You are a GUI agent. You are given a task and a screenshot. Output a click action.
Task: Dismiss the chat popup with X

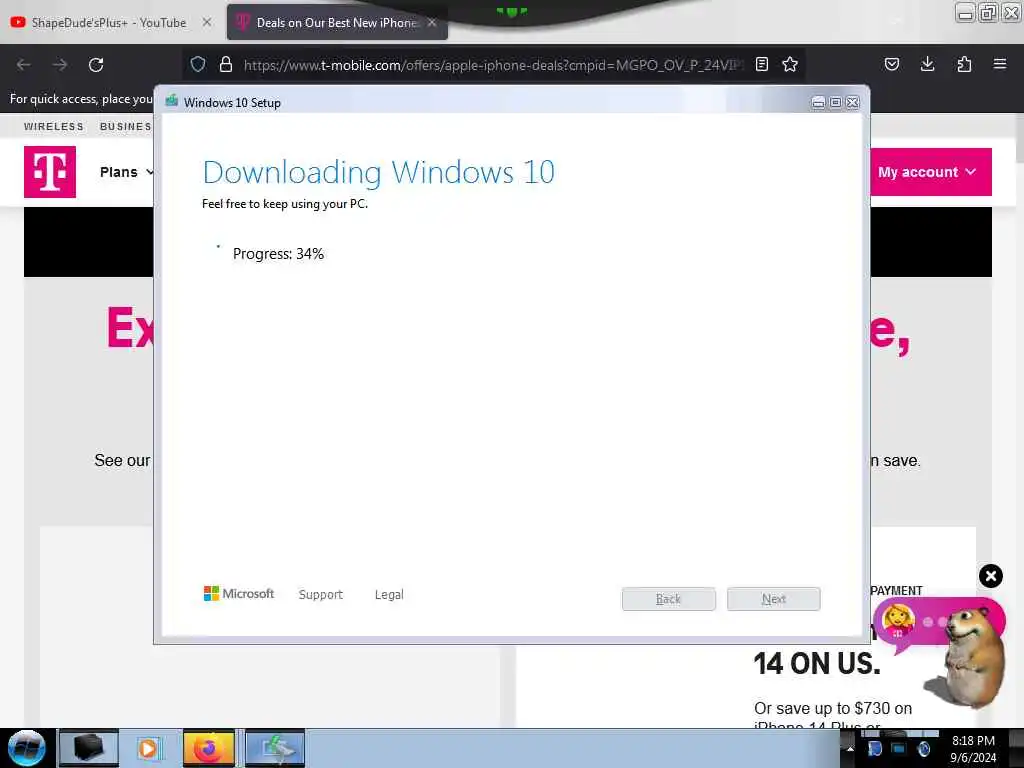(x=991, y=576)
